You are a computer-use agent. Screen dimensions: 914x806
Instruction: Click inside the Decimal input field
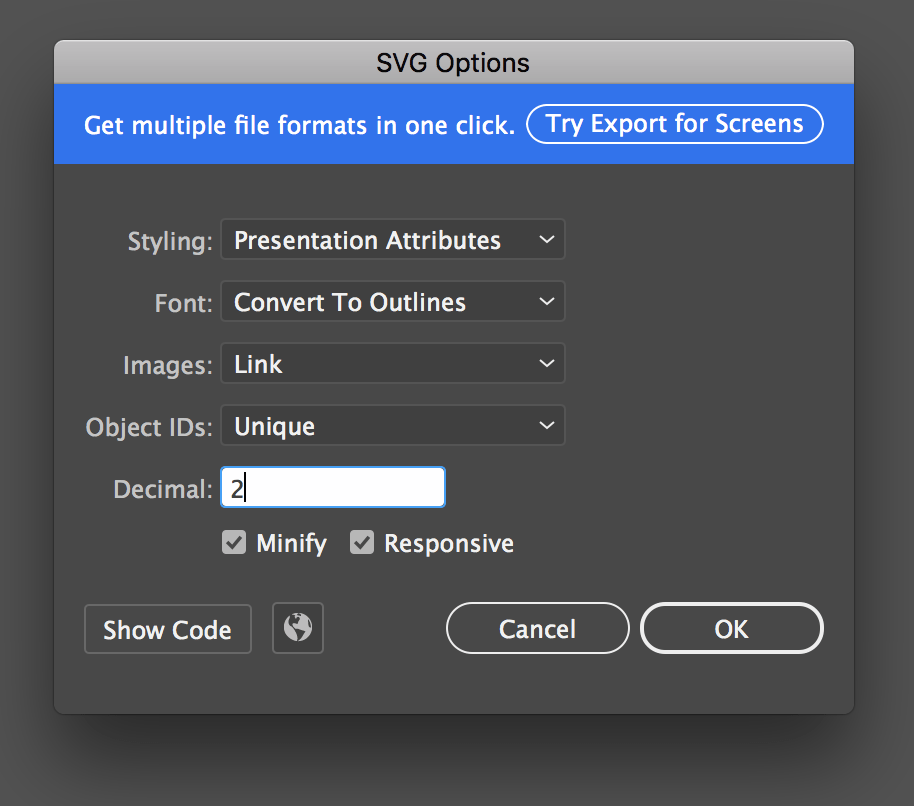330,487
